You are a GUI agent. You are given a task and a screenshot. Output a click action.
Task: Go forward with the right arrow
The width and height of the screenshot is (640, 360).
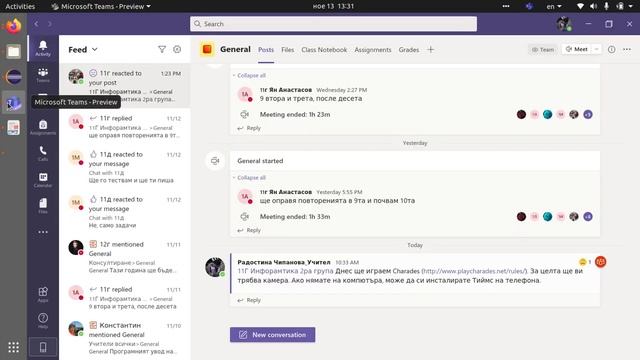(50, 24)
